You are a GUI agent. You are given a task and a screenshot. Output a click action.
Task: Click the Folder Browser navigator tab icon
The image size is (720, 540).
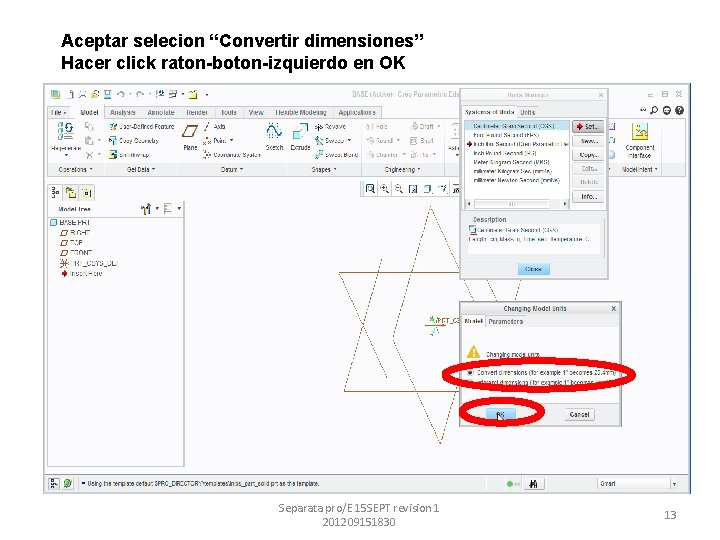point(71,193)
